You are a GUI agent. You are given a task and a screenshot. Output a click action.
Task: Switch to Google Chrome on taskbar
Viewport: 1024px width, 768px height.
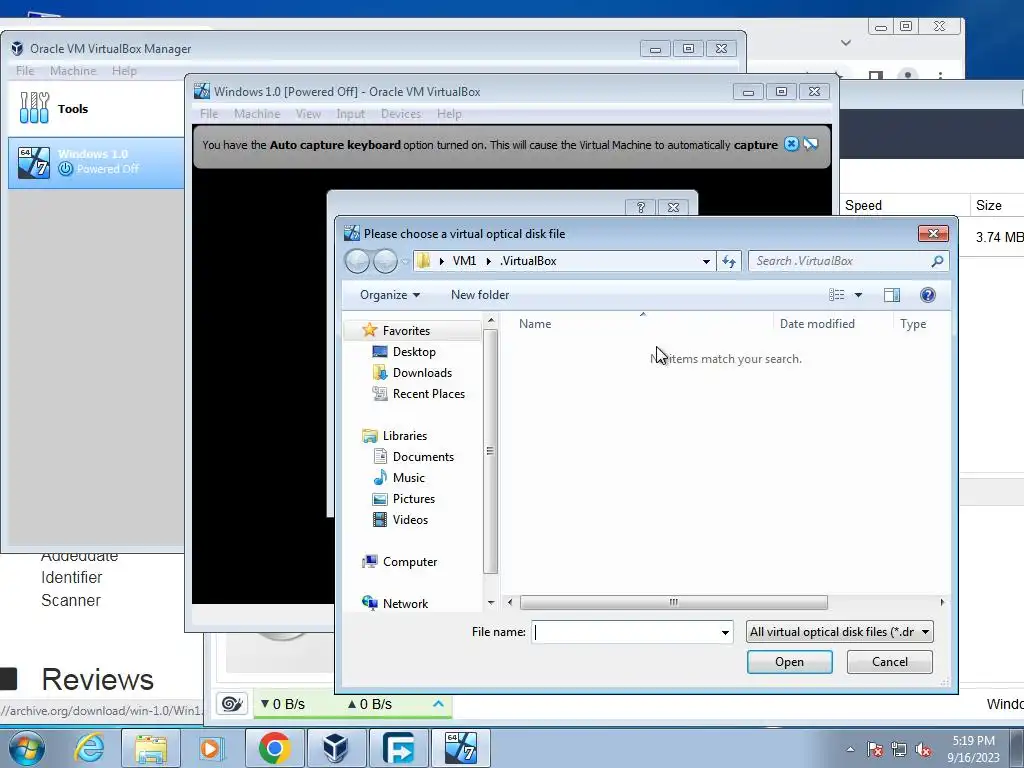tap(275, 748)
